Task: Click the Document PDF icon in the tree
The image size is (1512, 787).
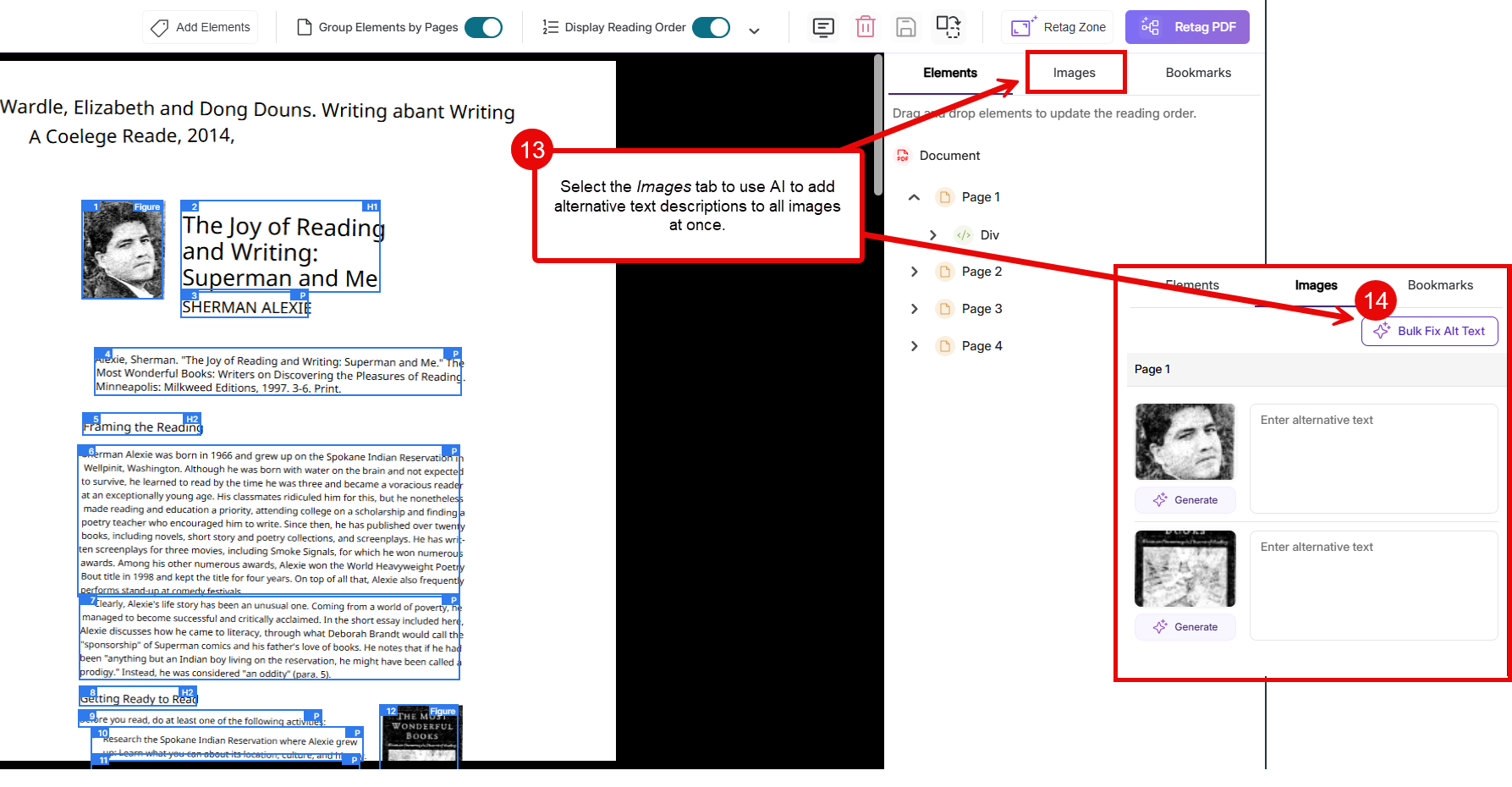Action: [x=902, y=156]
